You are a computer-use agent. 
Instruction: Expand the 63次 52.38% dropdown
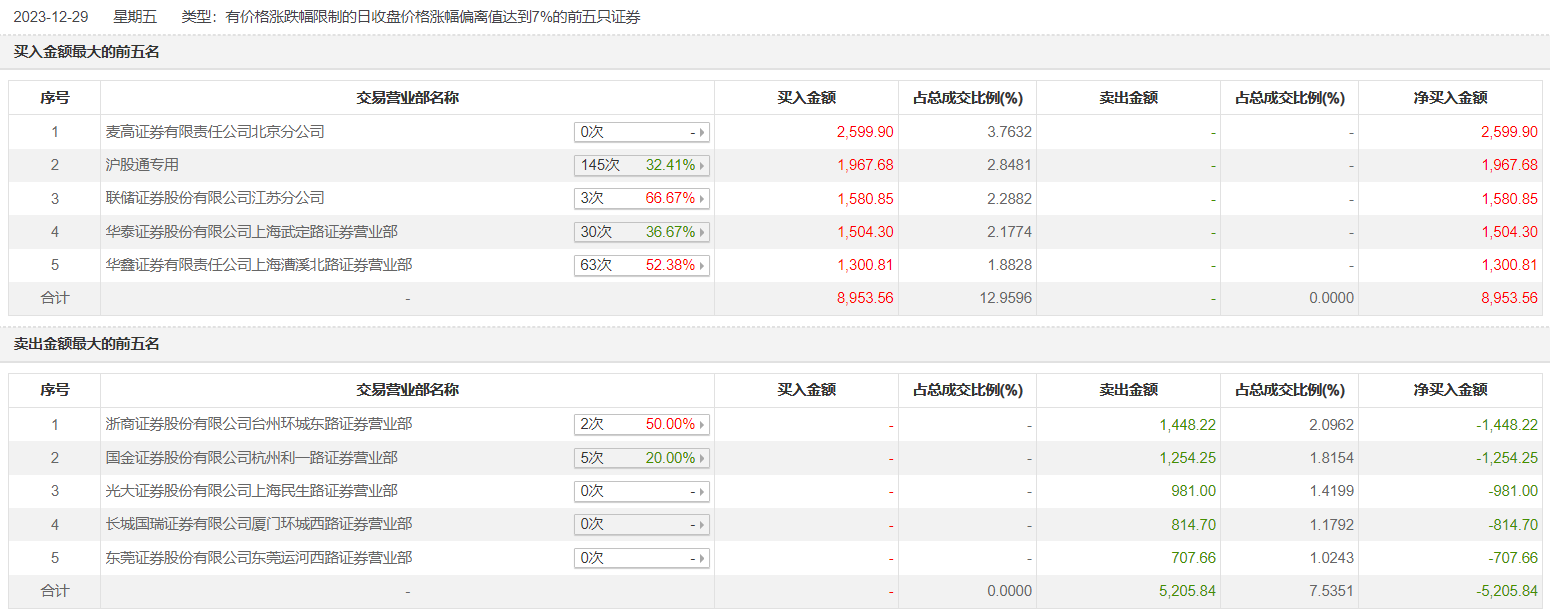click(x=642, y=265)
